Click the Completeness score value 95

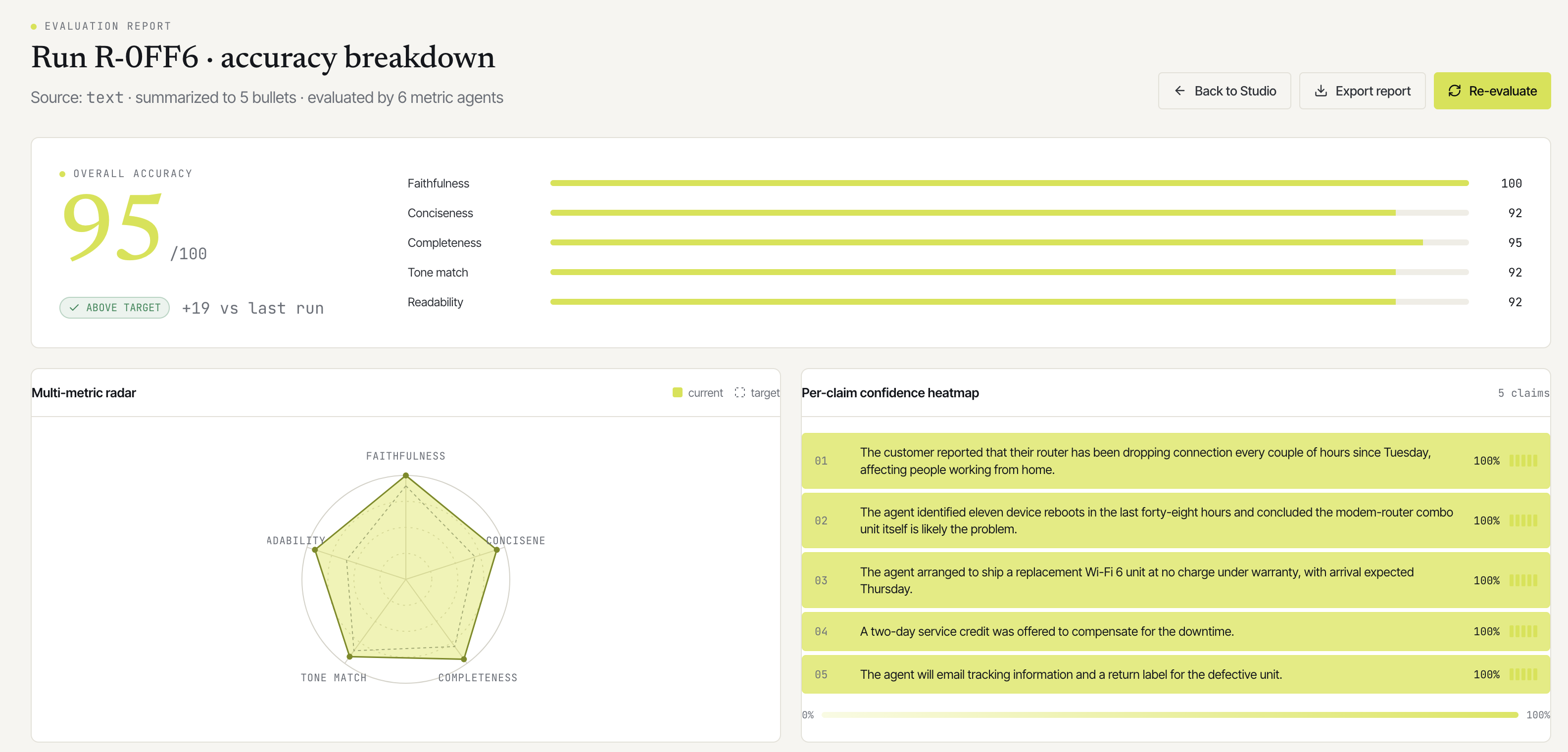tap(1515, 243)
